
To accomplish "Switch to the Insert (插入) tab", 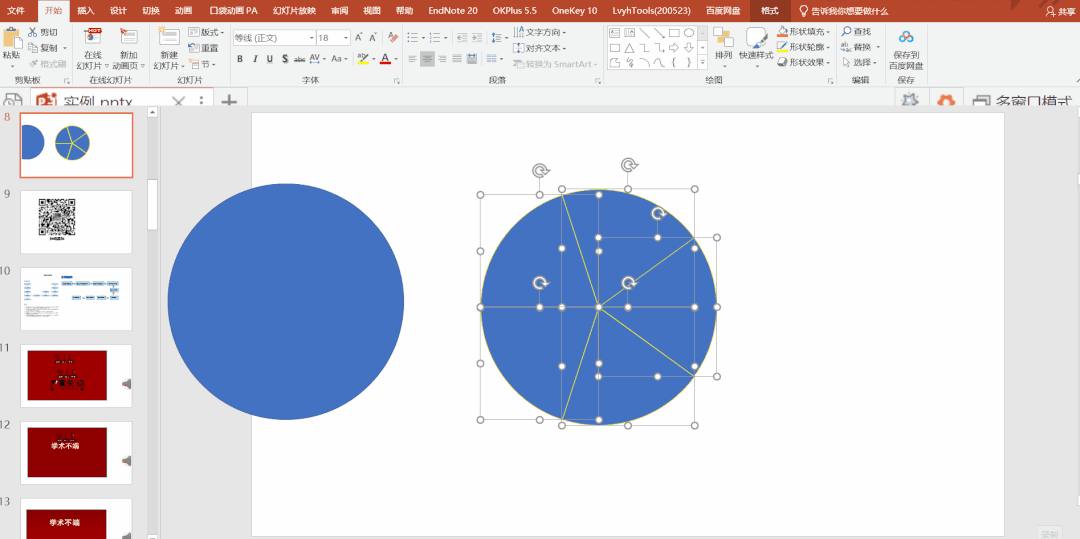I will [86, 10].
